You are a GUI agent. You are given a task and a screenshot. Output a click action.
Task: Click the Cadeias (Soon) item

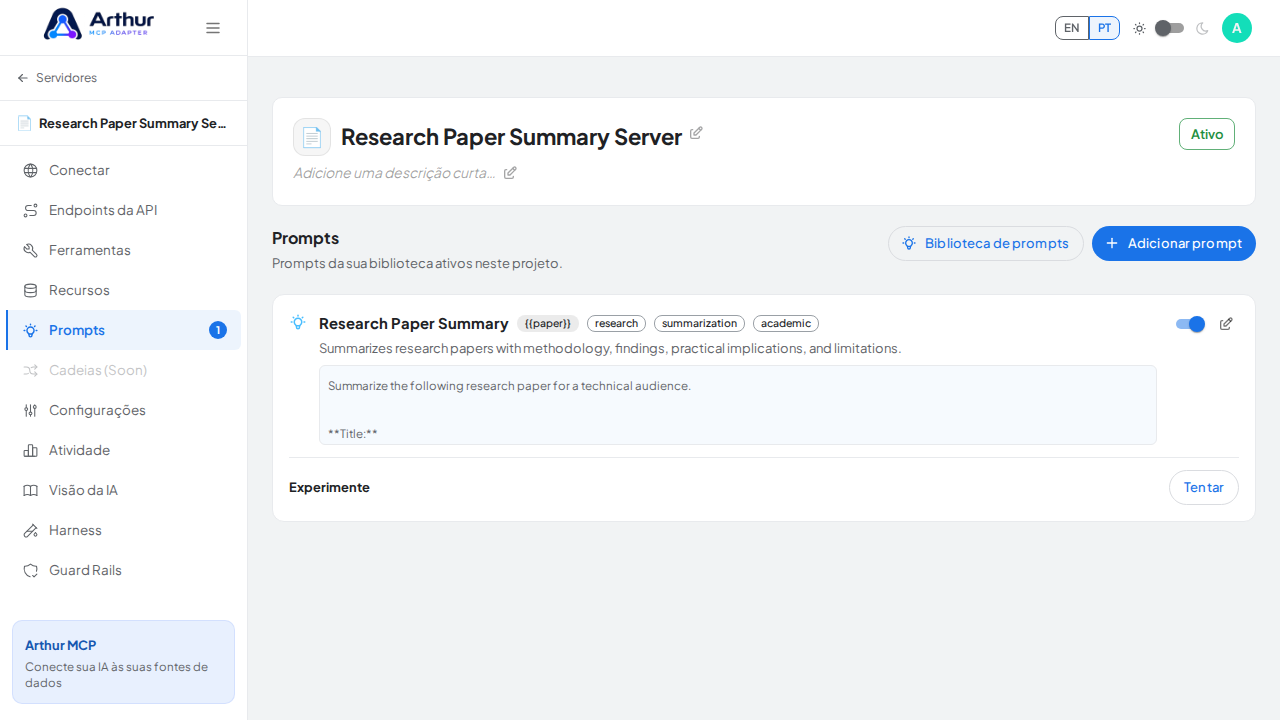click(x=124, y=370)
